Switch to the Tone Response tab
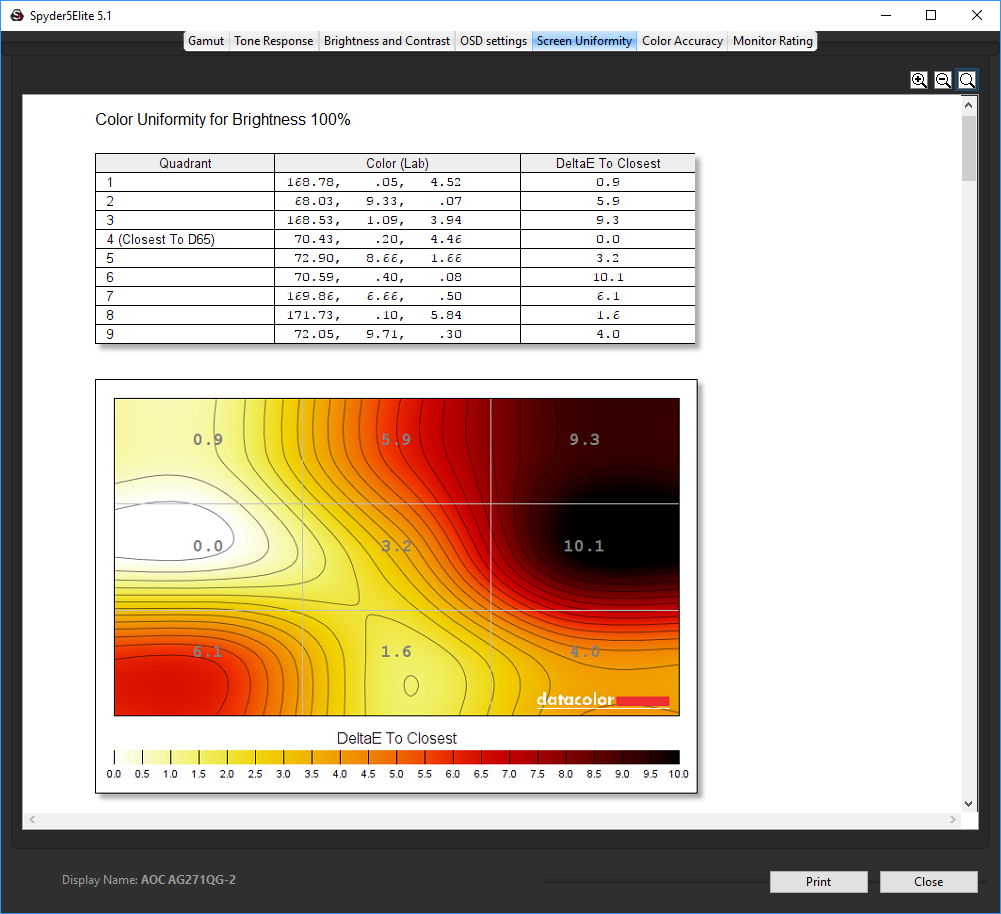The width and height of the screenshot is (1001, 914). [273, 41]
